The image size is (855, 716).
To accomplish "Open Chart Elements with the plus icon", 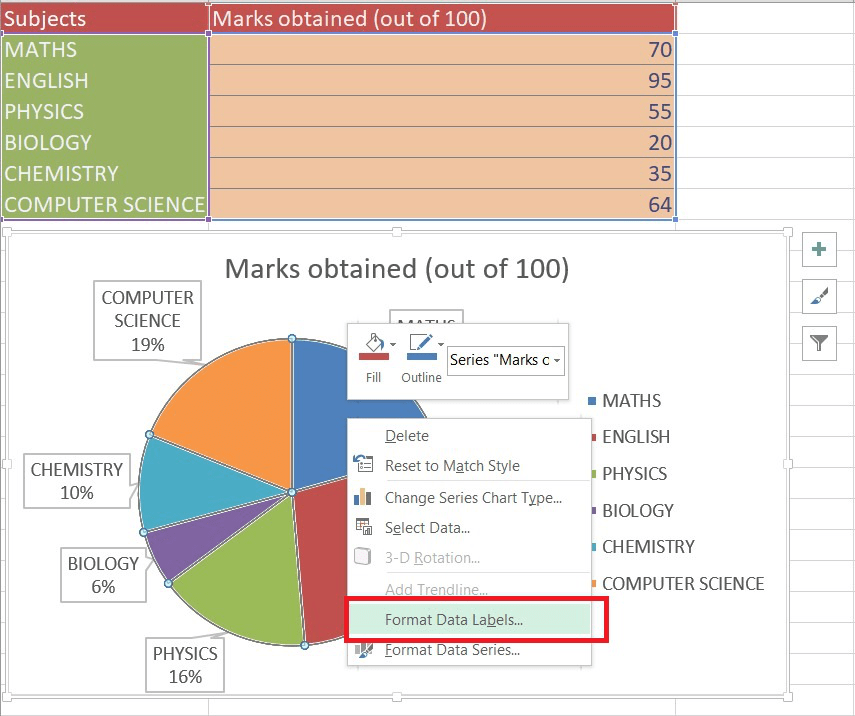I will click(819, 249).
